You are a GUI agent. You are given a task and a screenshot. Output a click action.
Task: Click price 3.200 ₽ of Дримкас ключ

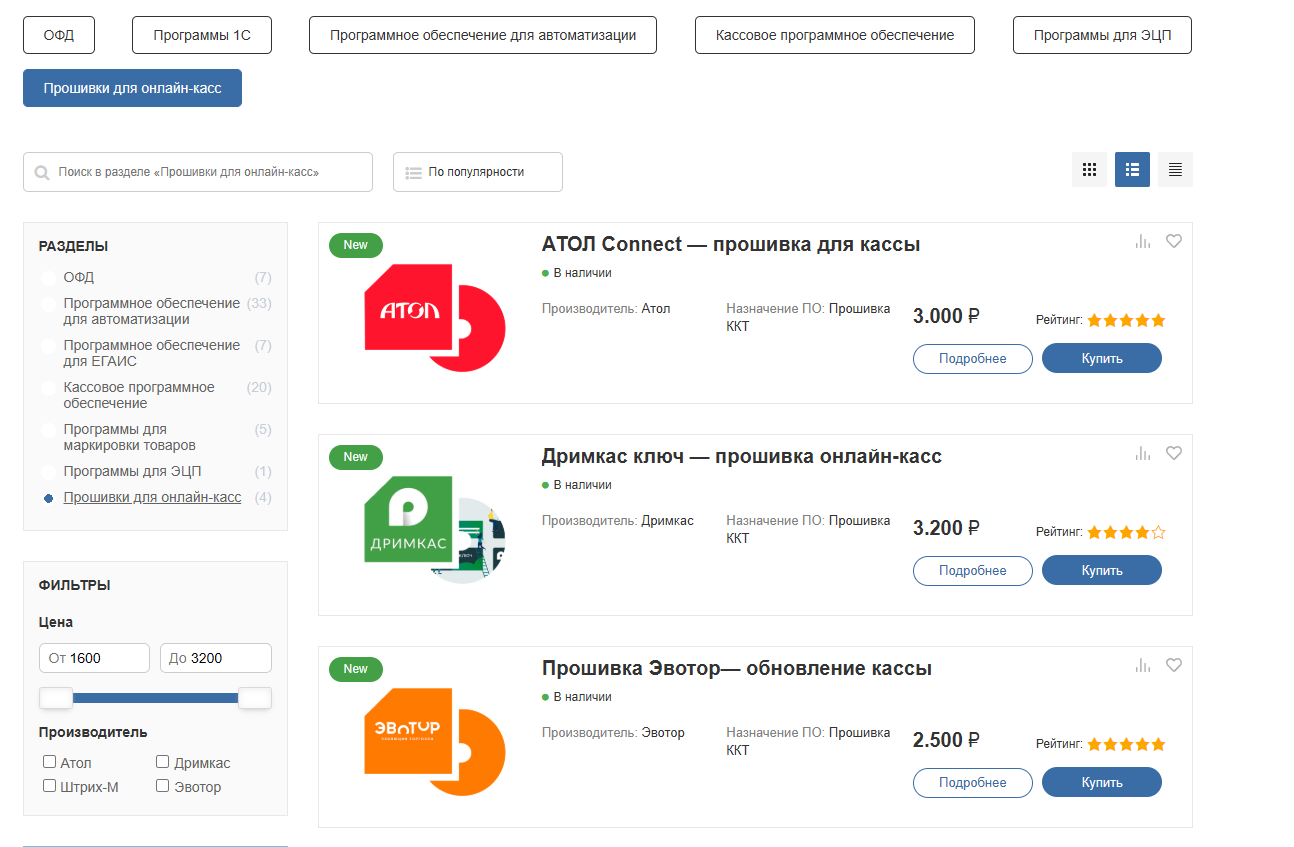[946, 528]
